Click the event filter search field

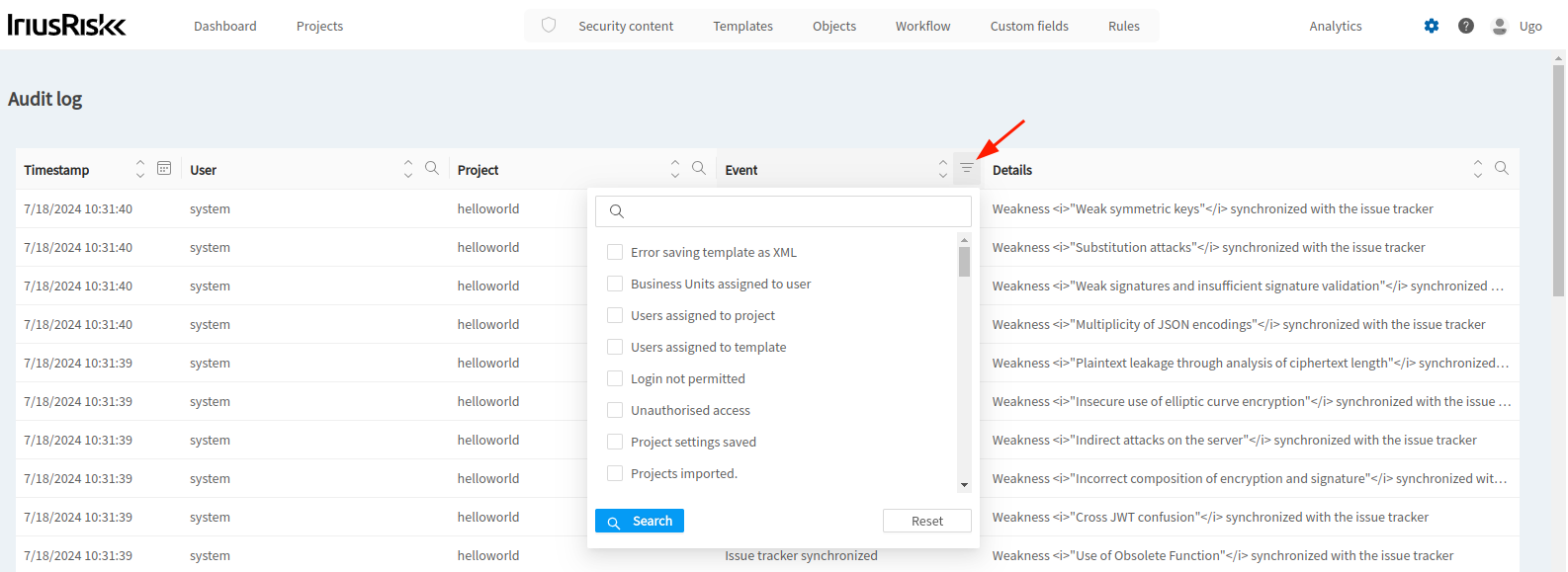point(783,211)
